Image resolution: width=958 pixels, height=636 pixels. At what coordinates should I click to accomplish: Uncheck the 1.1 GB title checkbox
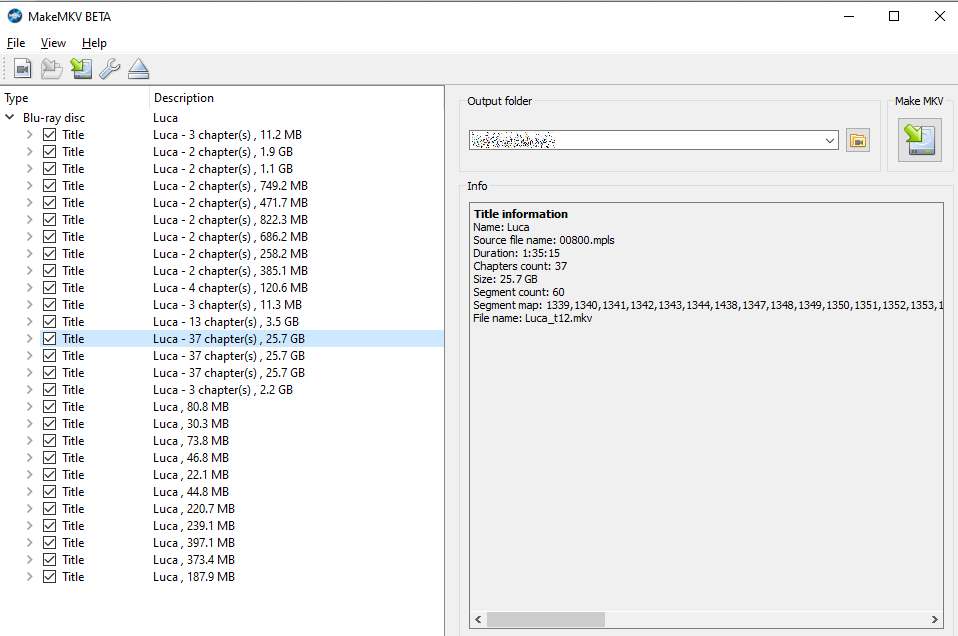point(49,169)
